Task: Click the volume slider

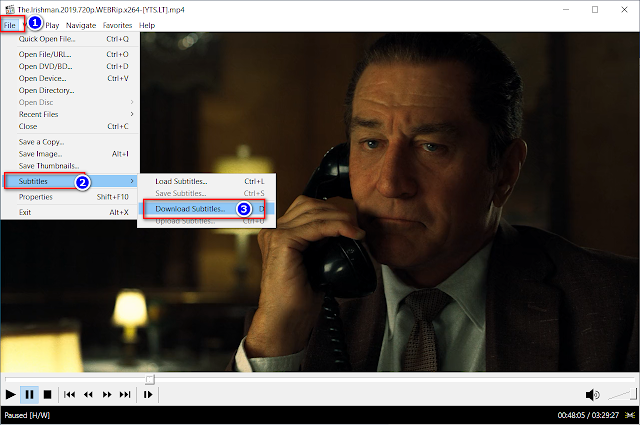Action: click(x=622, y=394)
